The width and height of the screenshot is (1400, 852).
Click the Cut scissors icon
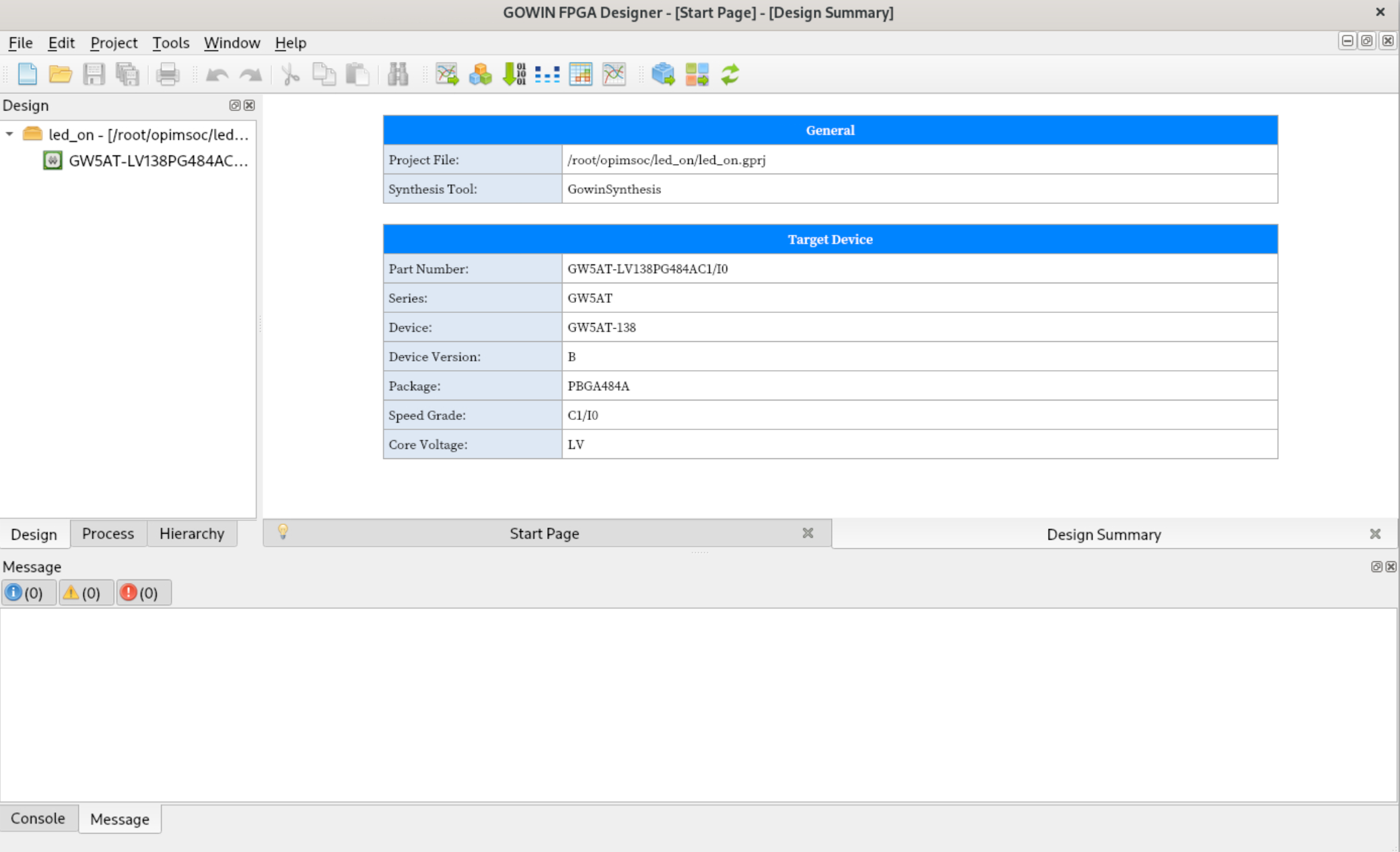point(291,74)
